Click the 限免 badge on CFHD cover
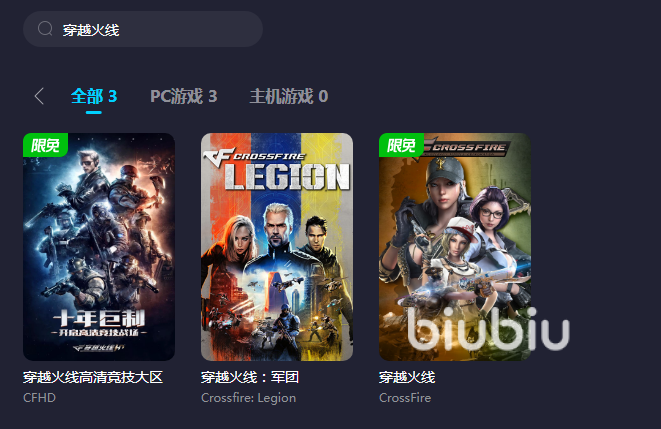 click(x=46, y=145)
